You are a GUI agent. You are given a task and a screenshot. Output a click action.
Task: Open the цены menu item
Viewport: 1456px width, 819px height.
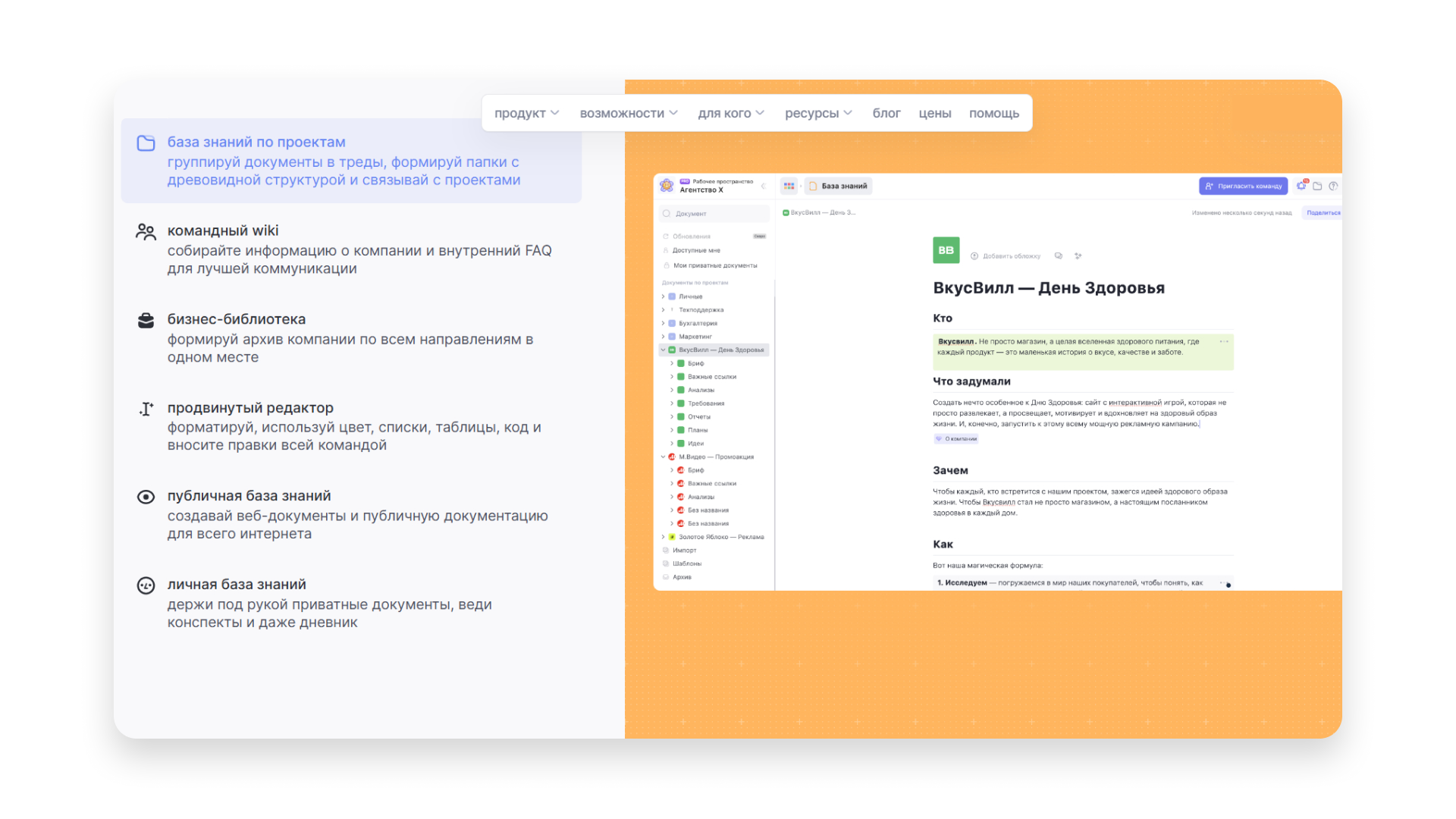(934, 113)
